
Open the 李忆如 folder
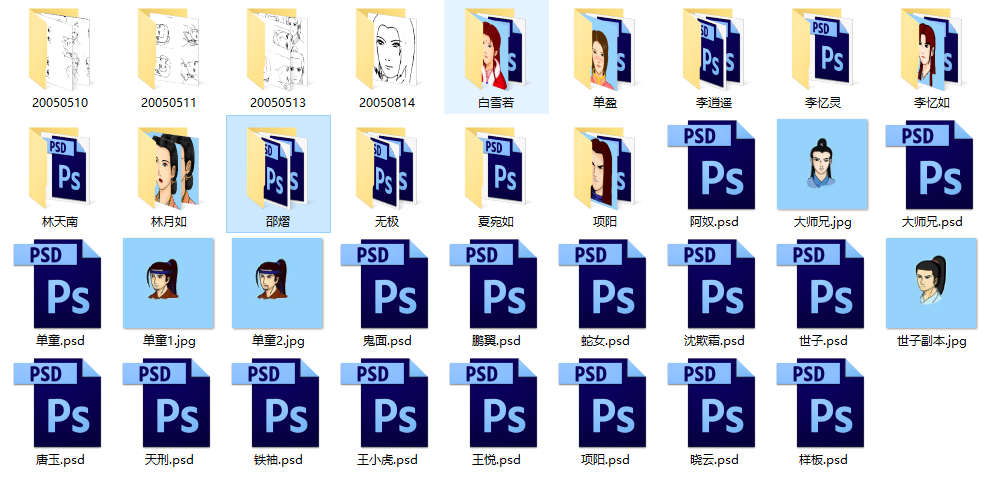(932, 49)
